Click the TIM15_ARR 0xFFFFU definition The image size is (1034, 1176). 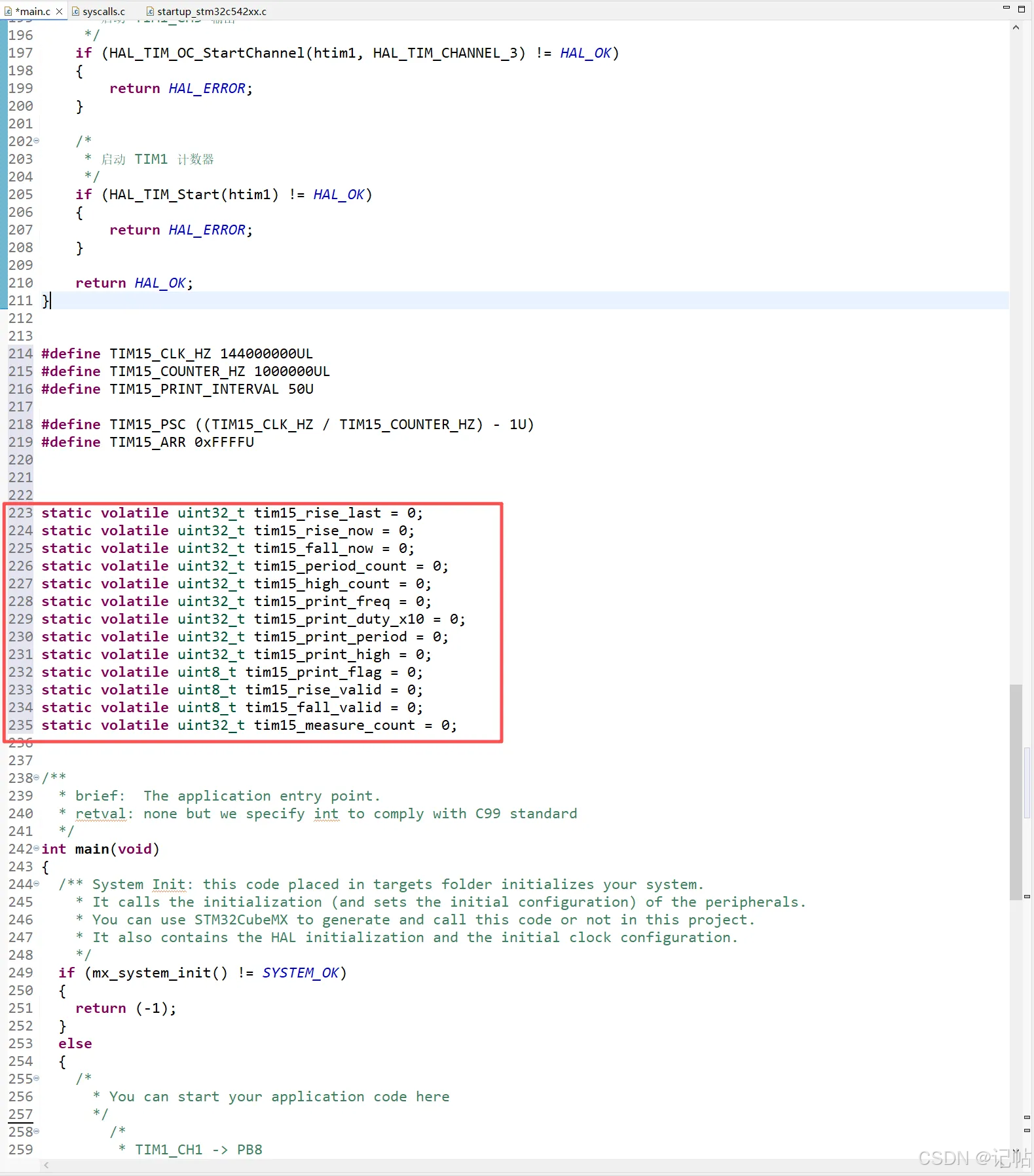click(147, 442)
